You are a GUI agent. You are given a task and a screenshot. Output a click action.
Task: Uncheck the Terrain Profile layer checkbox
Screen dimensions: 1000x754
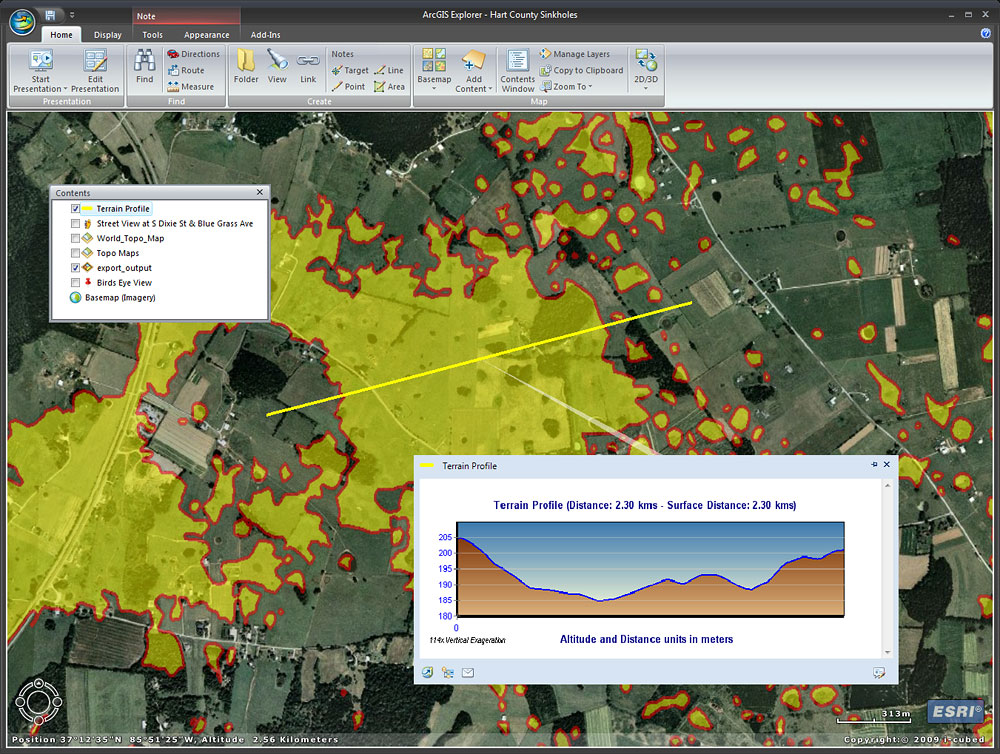[75, 209]
